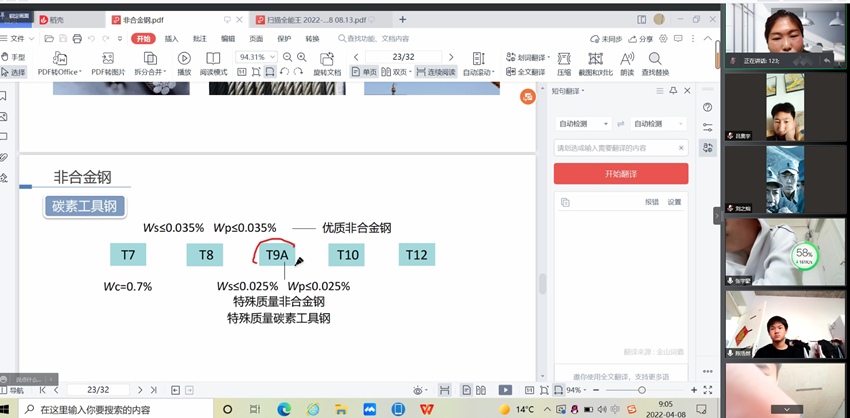Viewport: 850px width, 418px height.
Task: Start slideshow with the 播放 icon
Action: 184,60
